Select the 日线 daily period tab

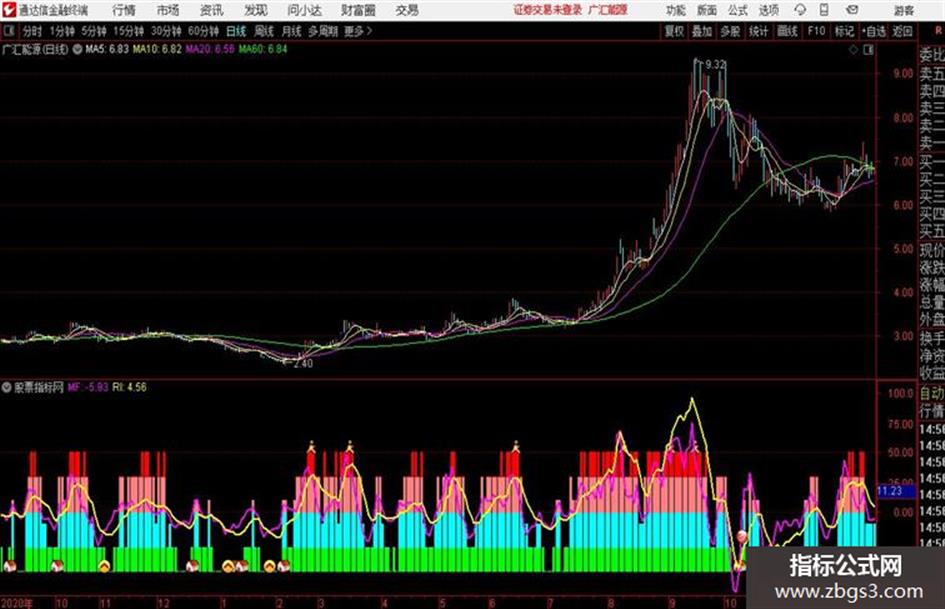236,31
